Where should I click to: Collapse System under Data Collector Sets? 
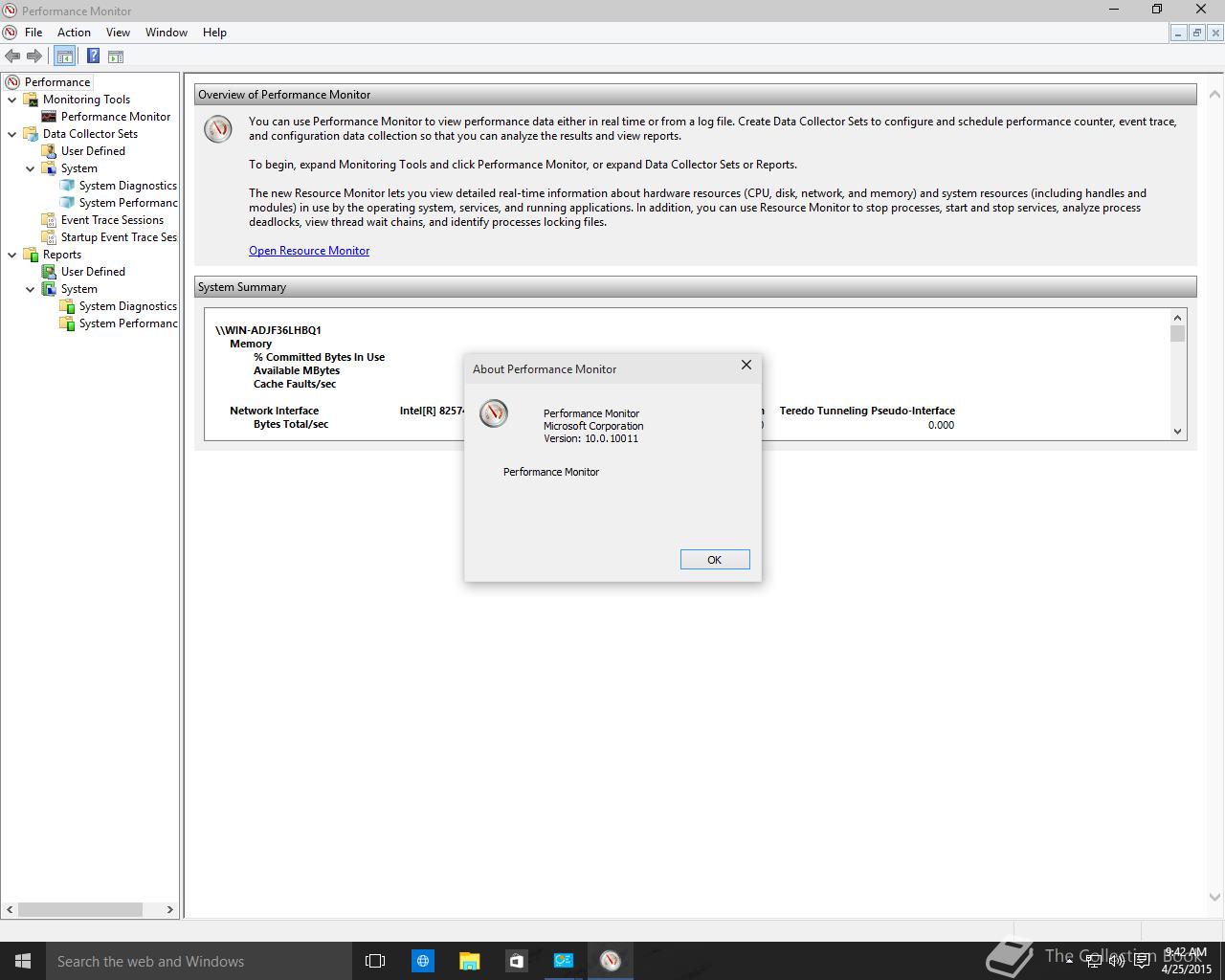(31, 168)
